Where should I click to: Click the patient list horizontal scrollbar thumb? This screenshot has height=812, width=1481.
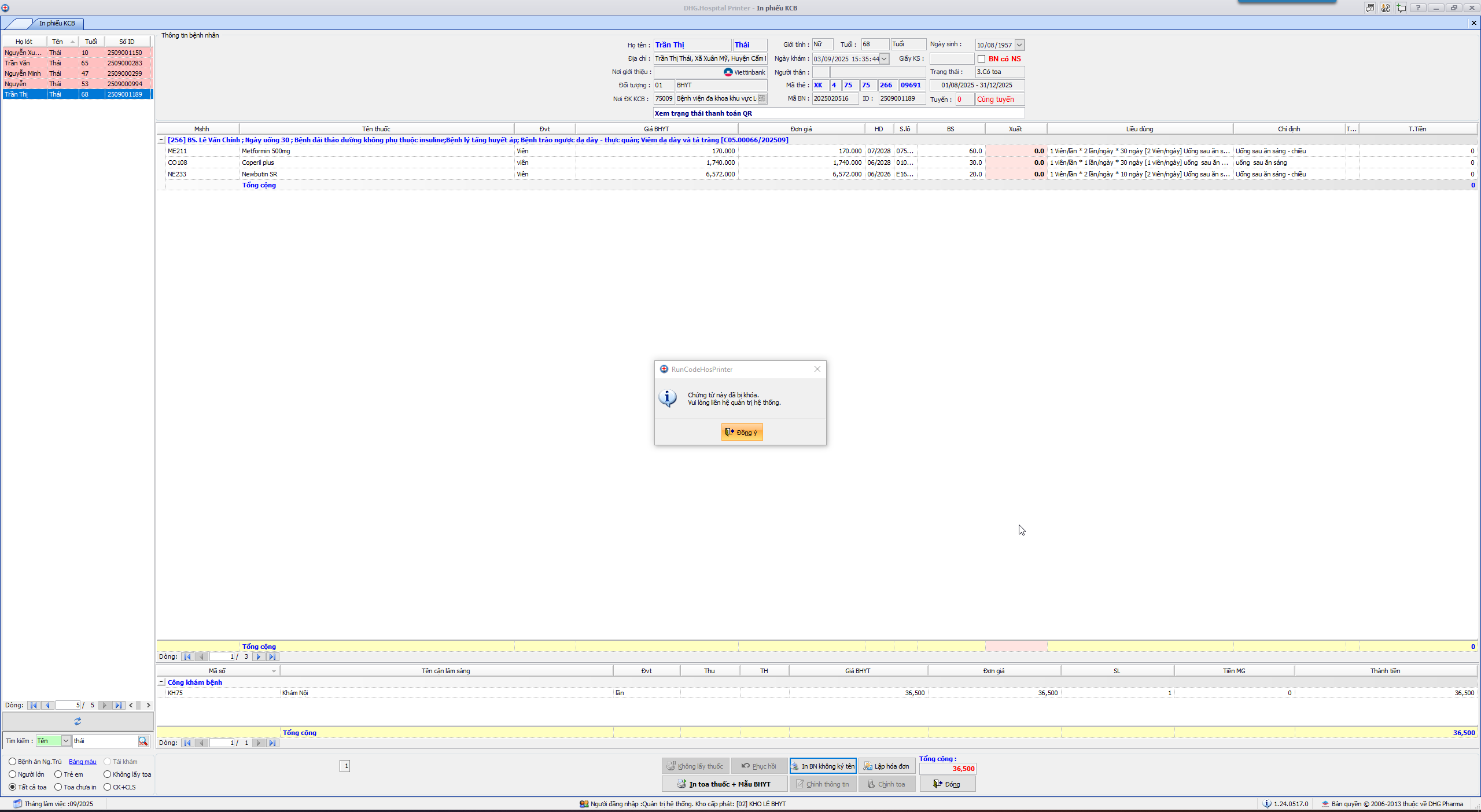pos(139,705)
